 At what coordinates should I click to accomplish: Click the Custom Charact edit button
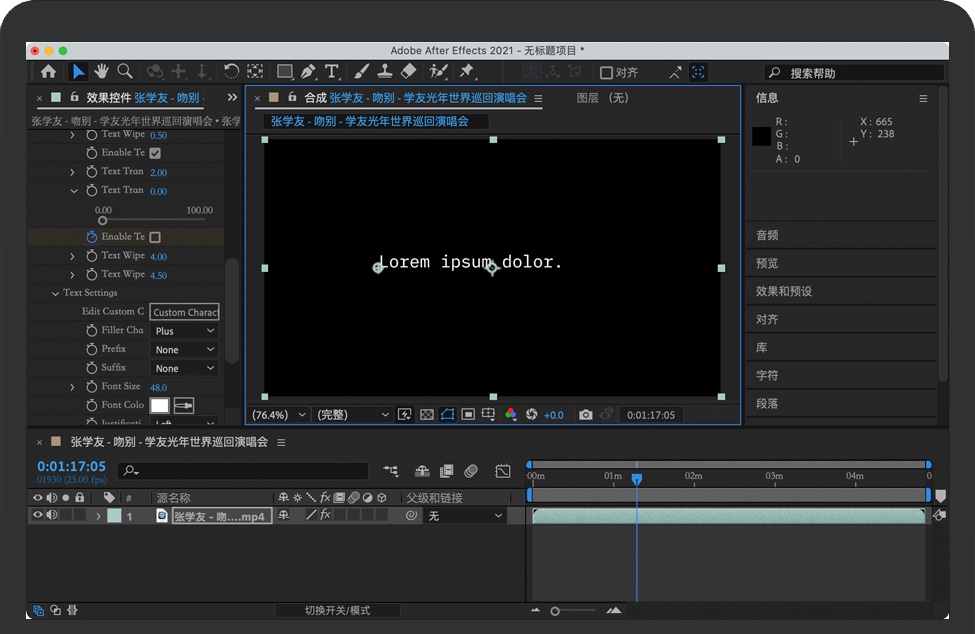coord(185,312)
